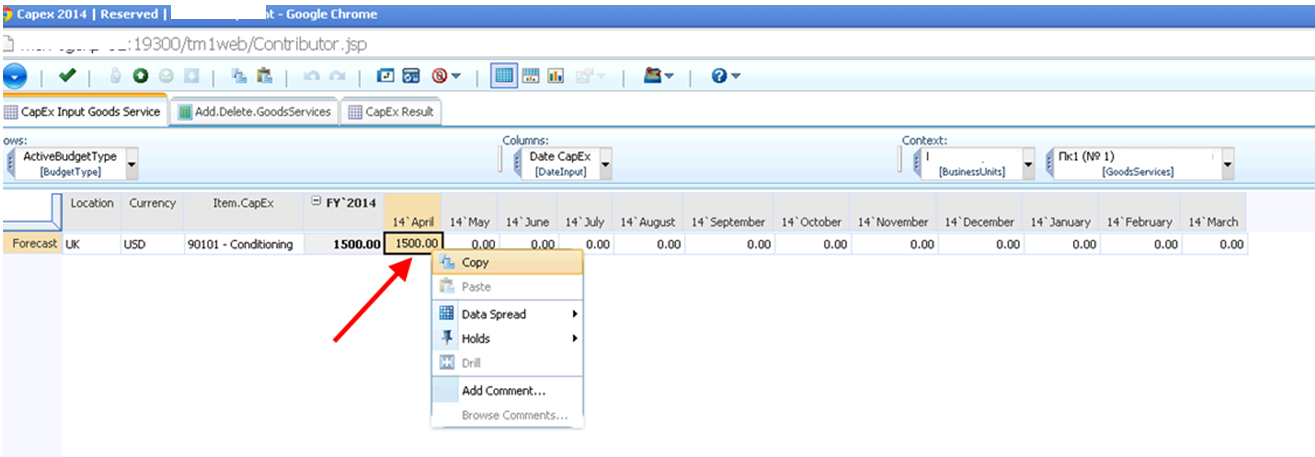Select the 0.00 cell under 14`November
The image size is (1315, 457).
894,244
